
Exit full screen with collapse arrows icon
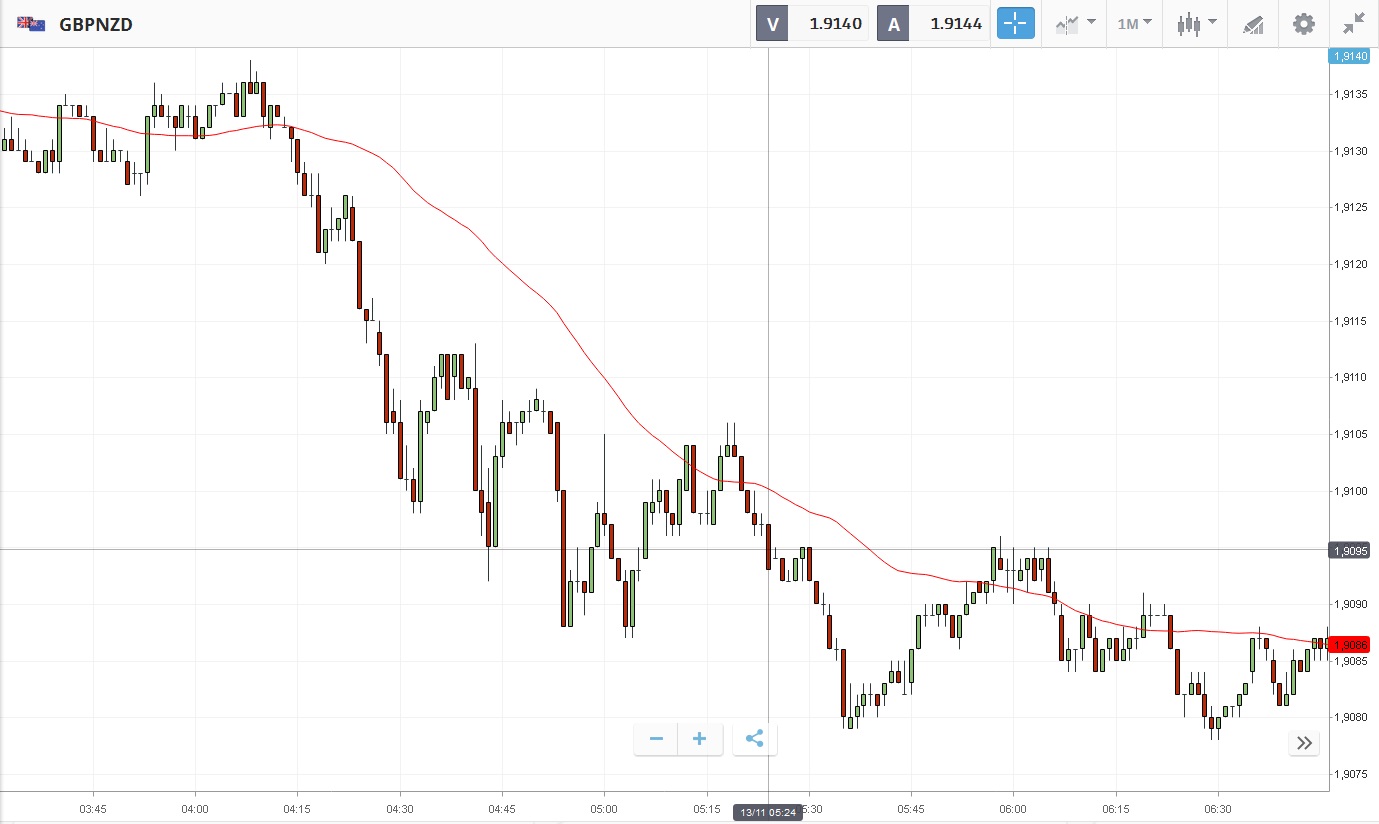point(1354,23)
